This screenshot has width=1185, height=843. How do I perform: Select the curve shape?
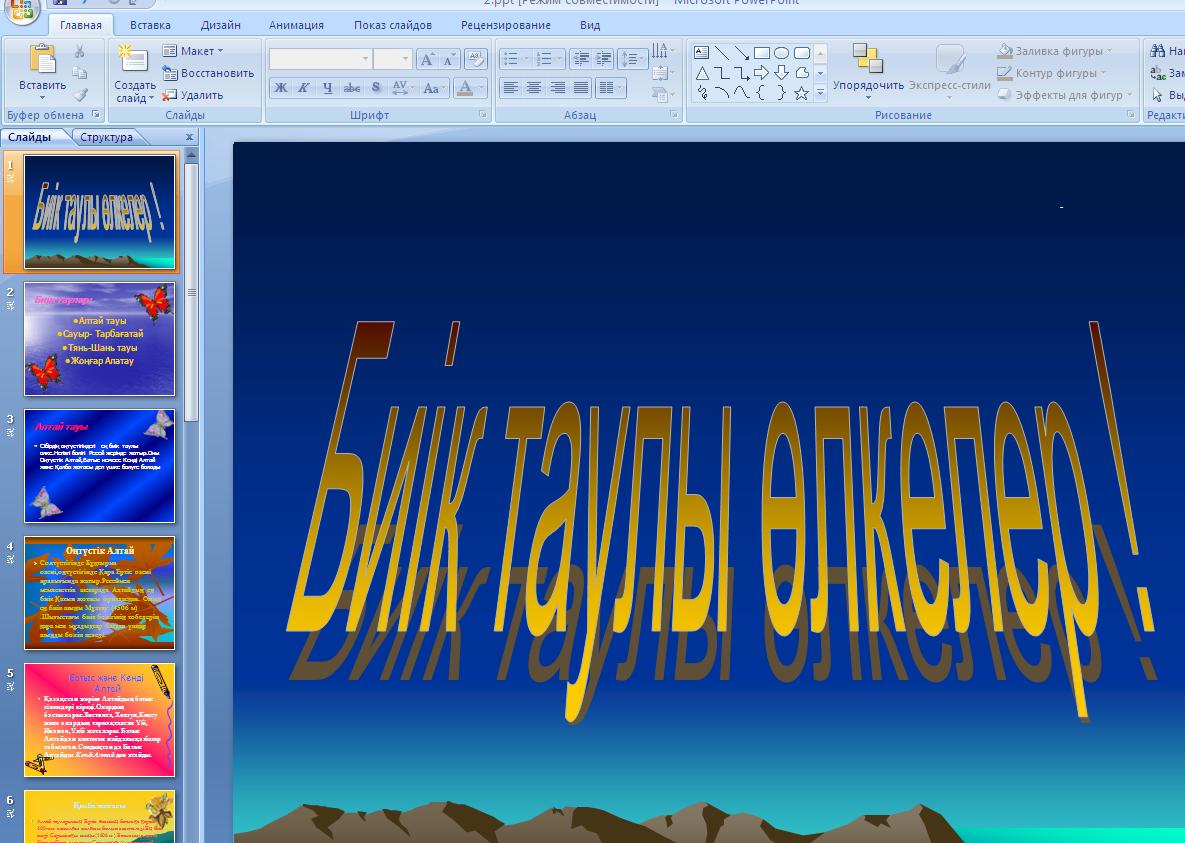[741, 93]
